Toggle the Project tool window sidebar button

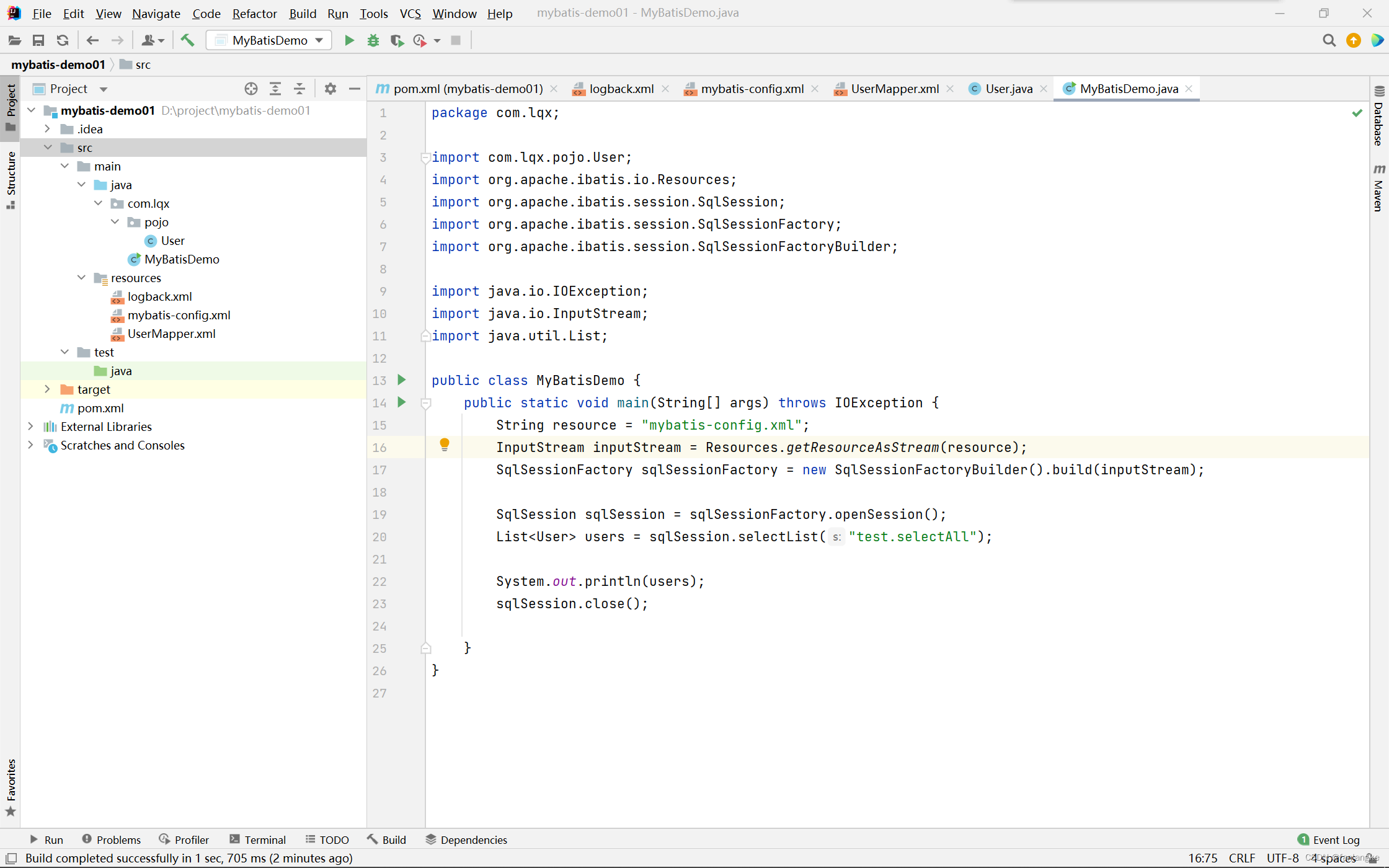click(x=11, y=107)
